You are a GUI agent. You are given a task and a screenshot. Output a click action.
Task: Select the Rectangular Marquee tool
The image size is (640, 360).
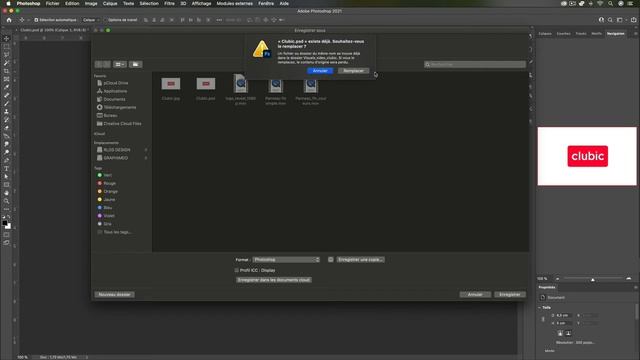point(6,47)
